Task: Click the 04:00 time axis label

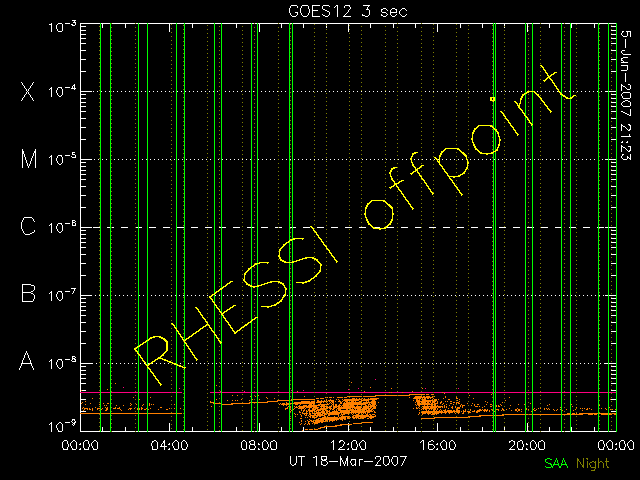Action: click(x=169, y=445)
